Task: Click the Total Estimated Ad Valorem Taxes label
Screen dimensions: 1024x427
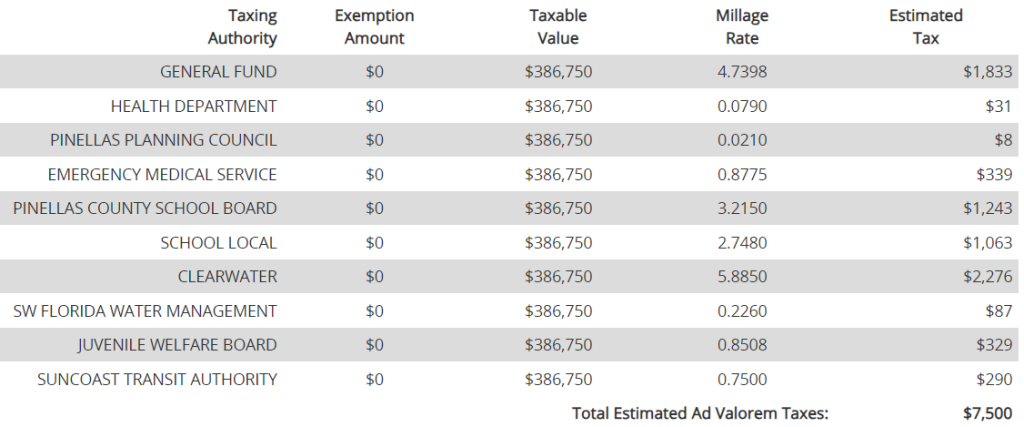Action: point(700,414)
